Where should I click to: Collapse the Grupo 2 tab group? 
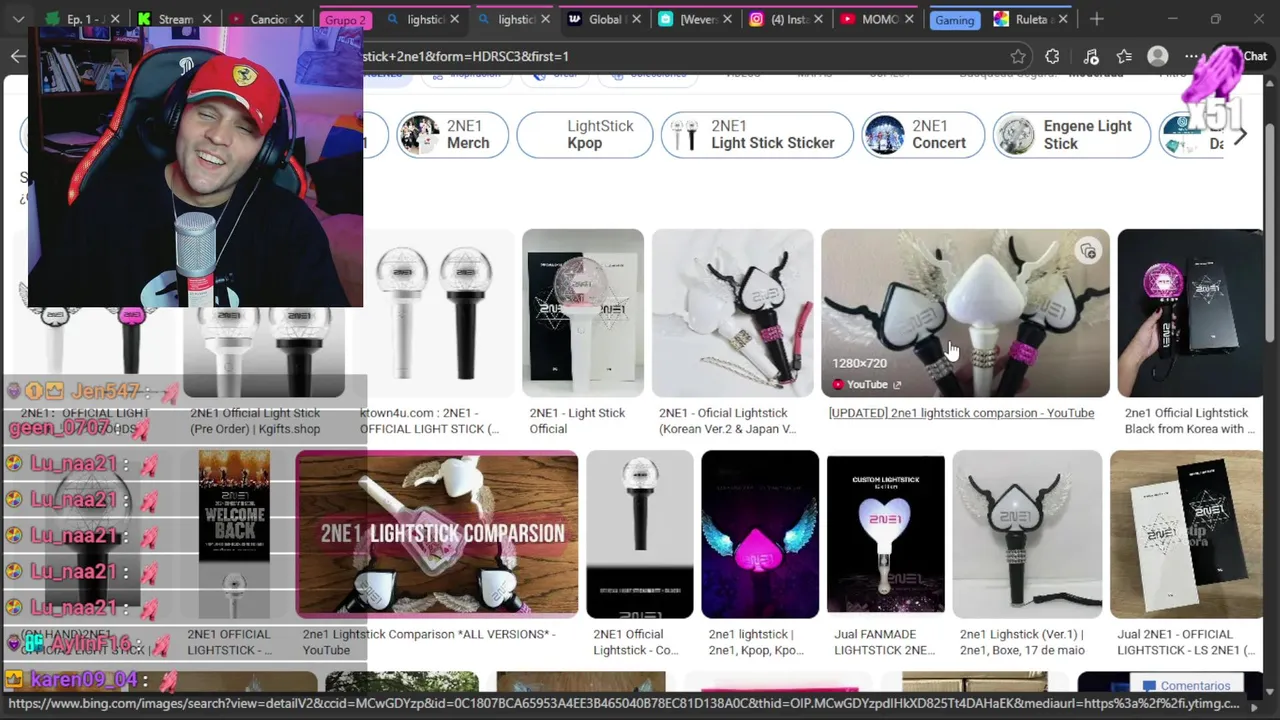[345, 19]
